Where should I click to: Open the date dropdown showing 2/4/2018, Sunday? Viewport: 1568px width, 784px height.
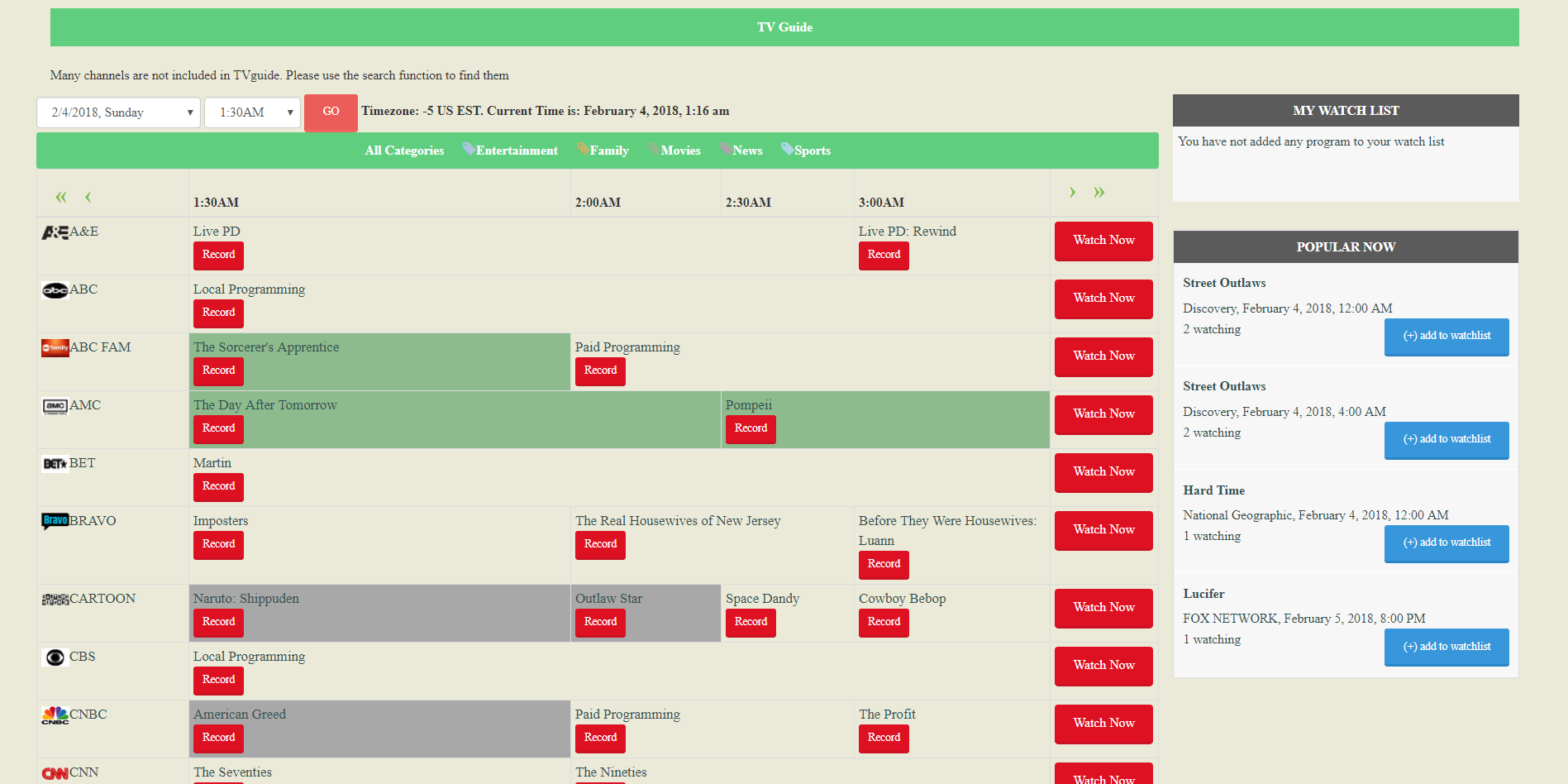click(118, 112)
